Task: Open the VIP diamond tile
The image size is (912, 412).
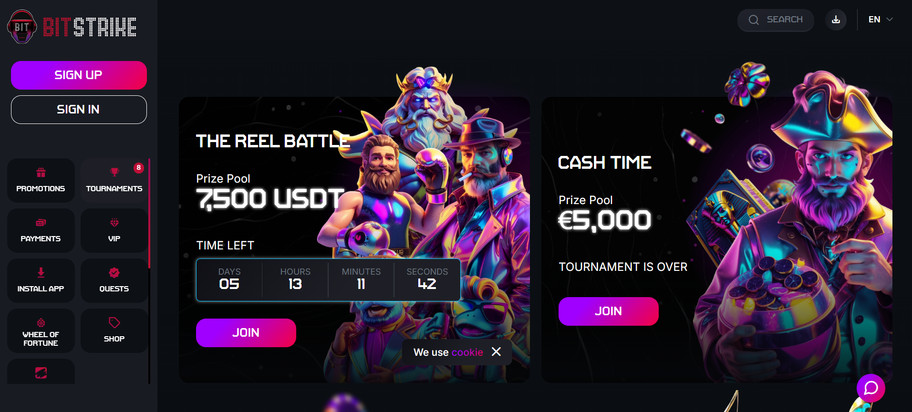Action: 114,230
